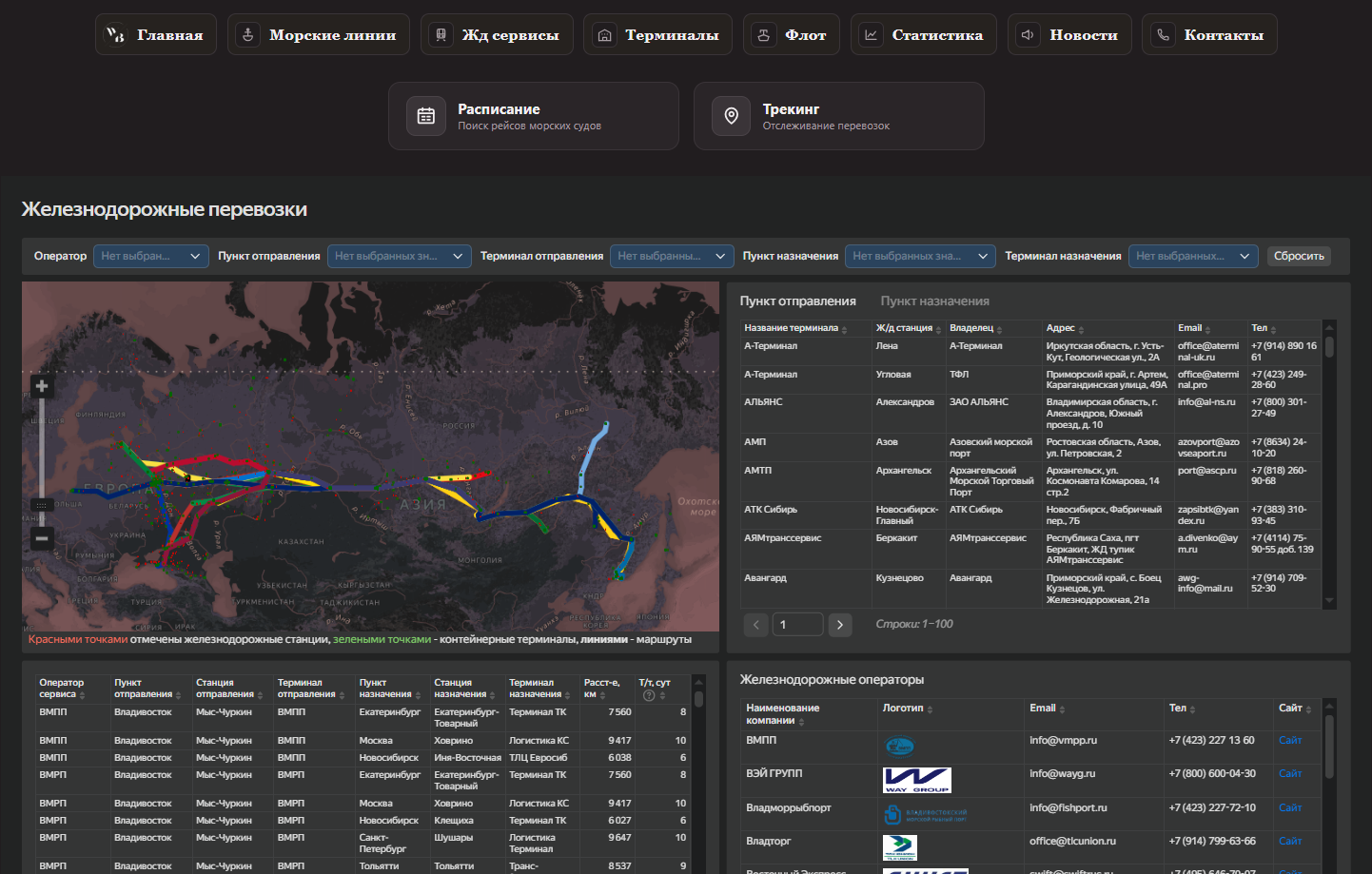Sort services by Оператор сервиса column
The height and width of the screenshot is (874, 1372).
pos(62,689)
